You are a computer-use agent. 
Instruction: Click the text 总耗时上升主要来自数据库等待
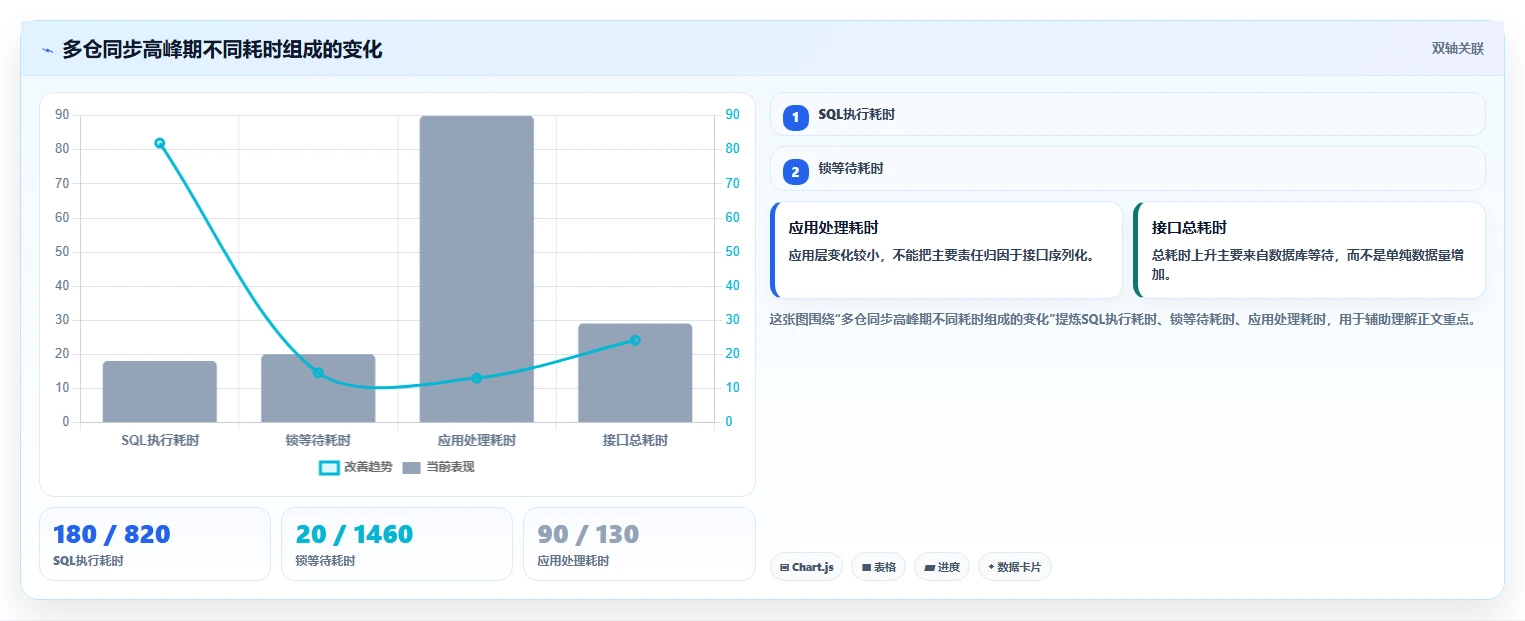pyautogui.click(x=1308, y=264)
